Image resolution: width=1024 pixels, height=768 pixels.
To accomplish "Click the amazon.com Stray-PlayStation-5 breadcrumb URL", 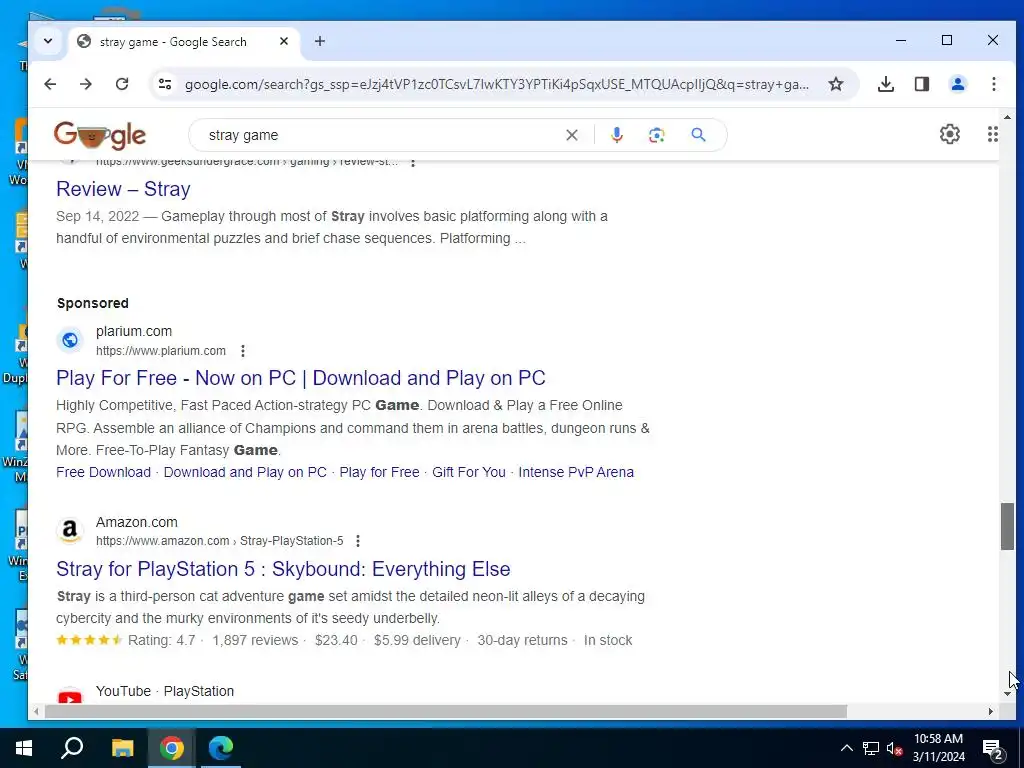I will click(219, 541).
